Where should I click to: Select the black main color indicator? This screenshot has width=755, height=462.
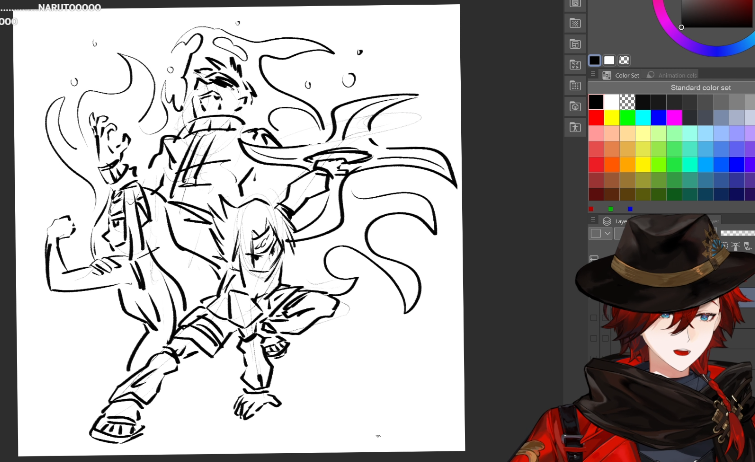pos(595,60)
